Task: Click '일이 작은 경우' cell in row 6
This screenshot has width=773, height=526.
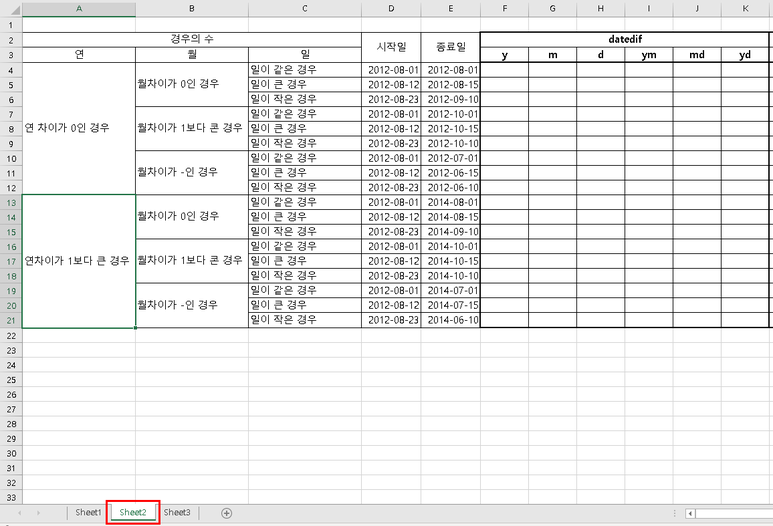Action: coord(305,99)
